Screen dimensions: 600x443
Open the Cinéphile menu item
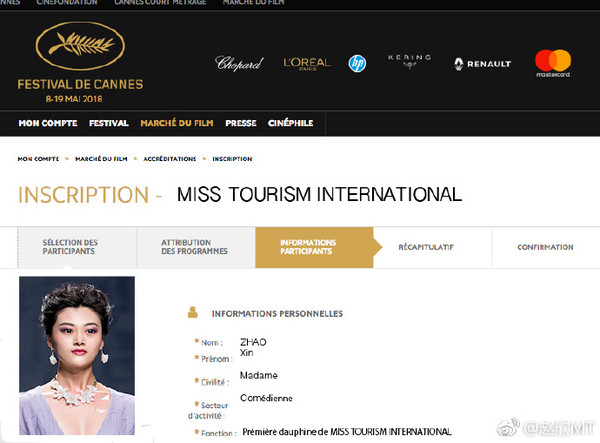[289, 123]
